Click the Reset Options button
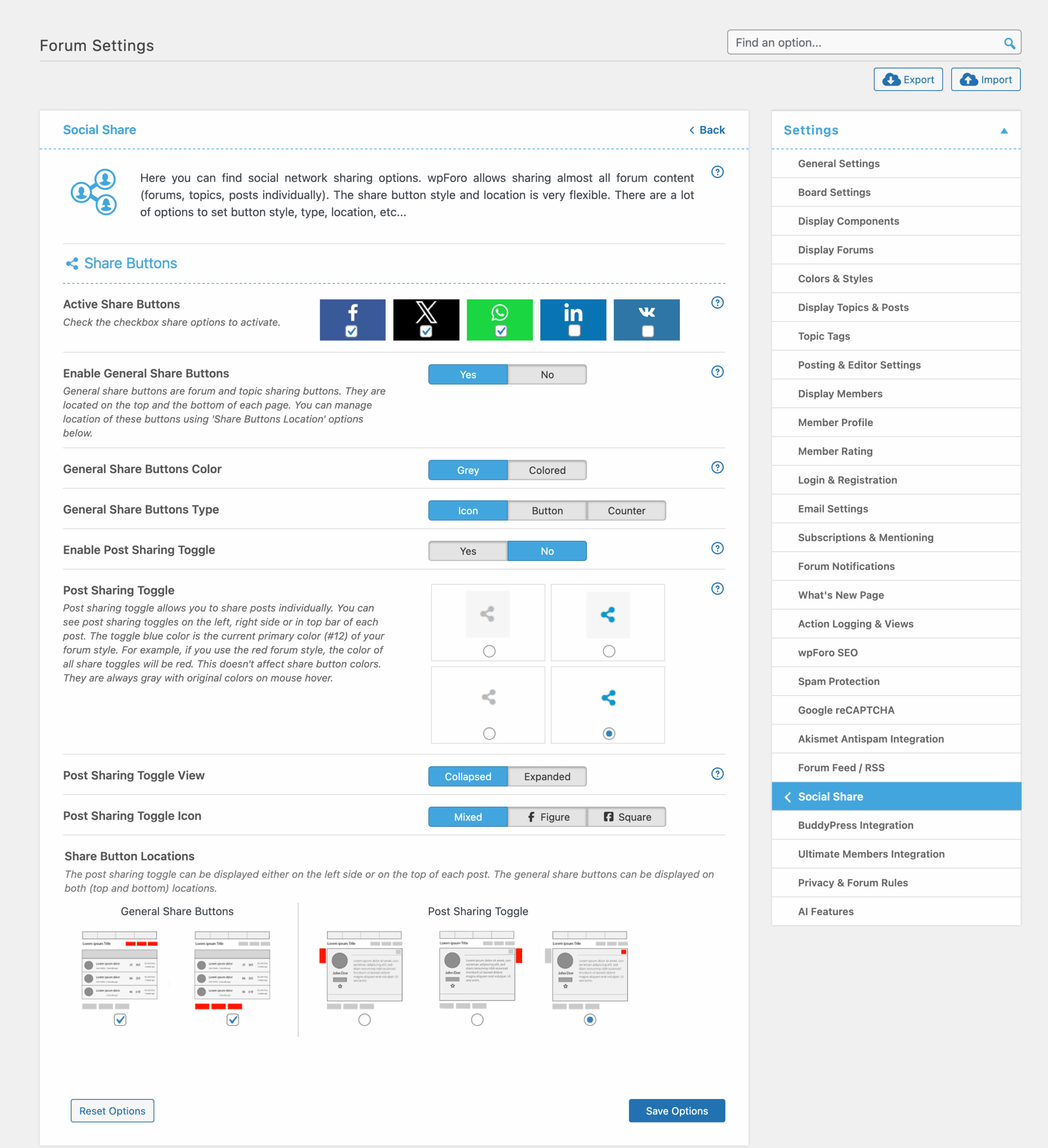Screen dimensions: 1048x1148 click(x=112, y=1110)
